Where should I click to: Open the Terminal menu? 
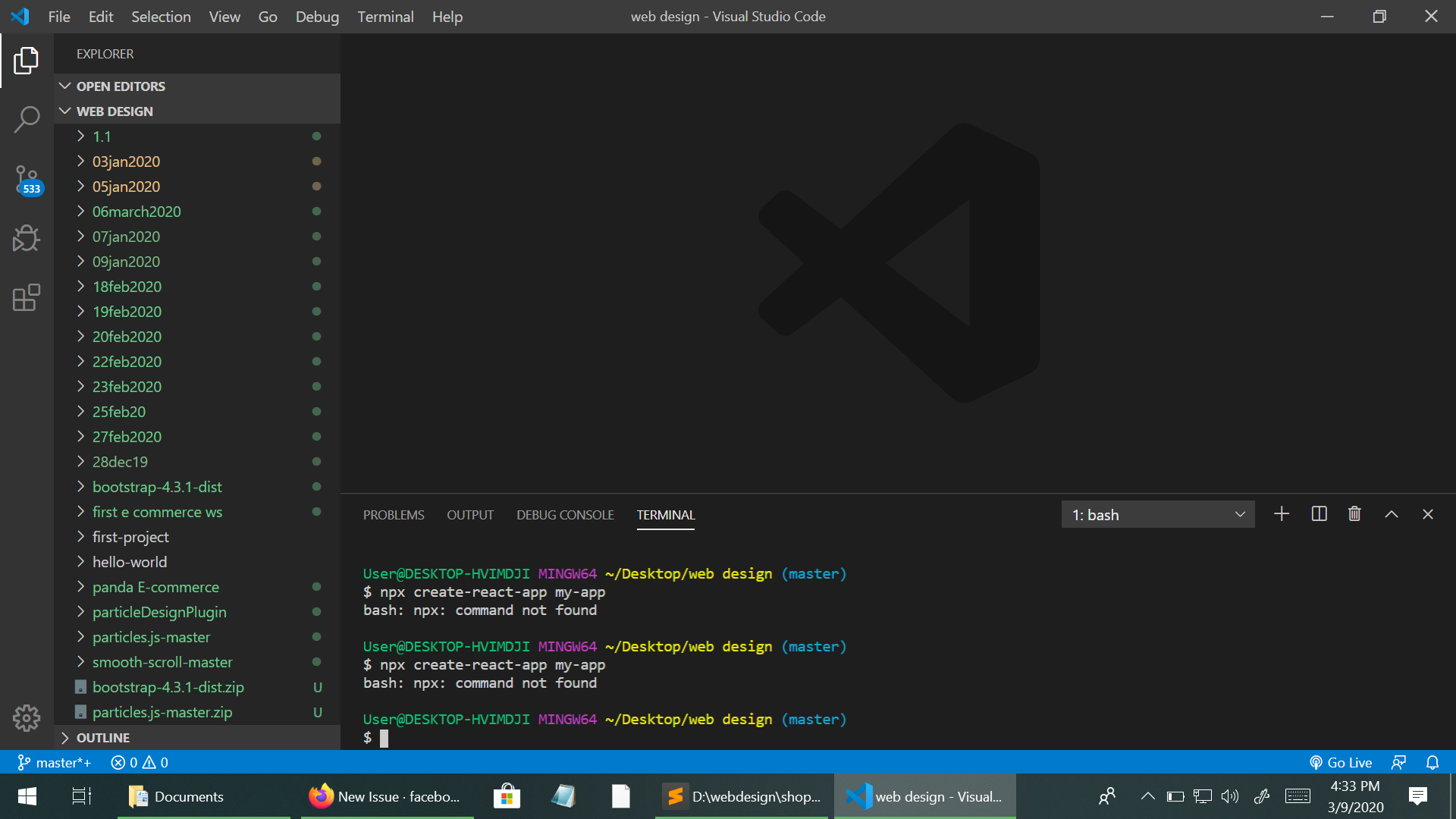tap(385, 16)
